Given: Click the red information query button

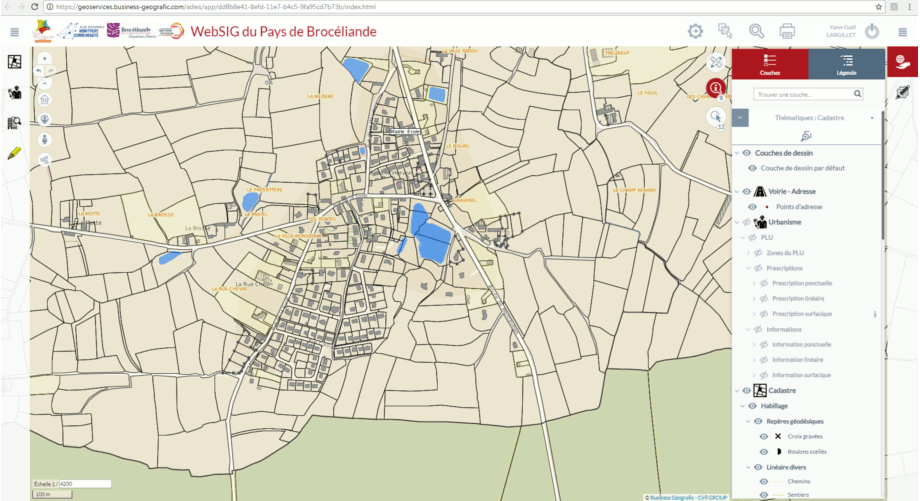Looking at the screenshot, I should coord(715,88).
